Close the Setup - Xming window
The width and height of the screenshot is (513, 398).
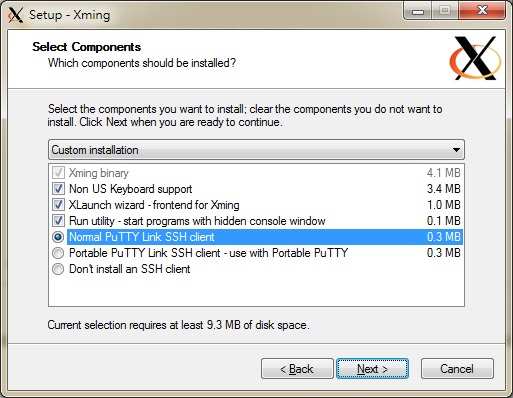[x=482, y=11]
